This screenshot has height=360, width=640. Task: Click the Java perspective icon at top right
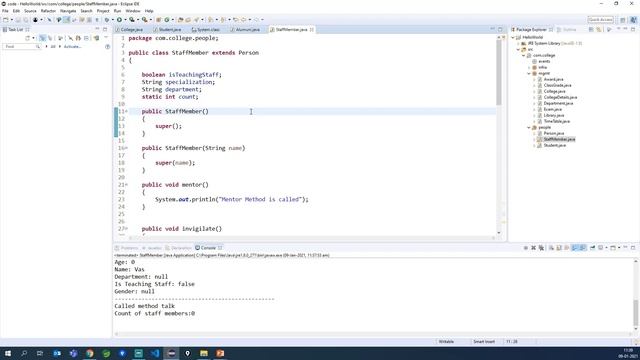633,20
